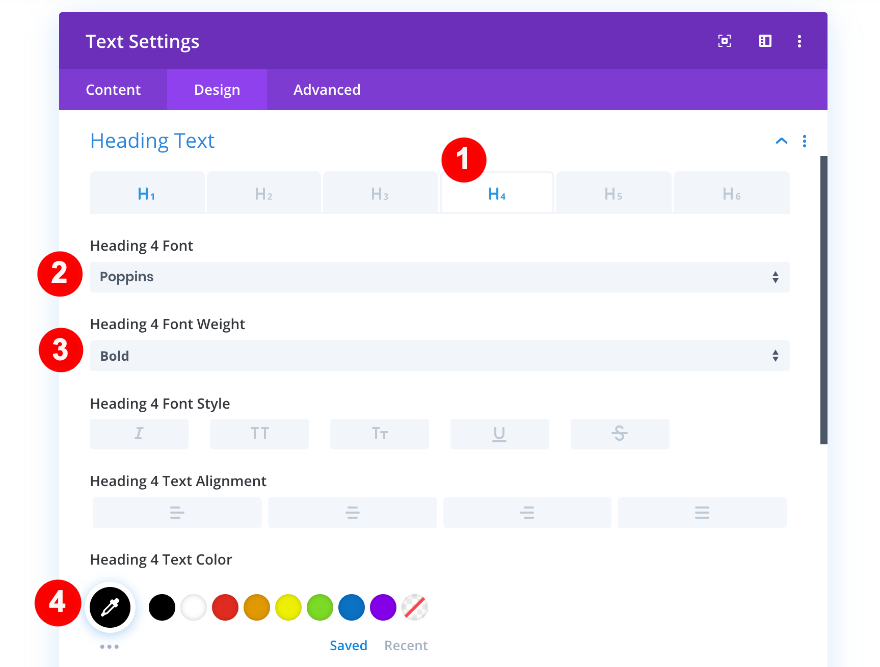Toggle underline font style
The height and width of the screenshot is (667, 880).
pyautogui.click(x=499, y=434)
